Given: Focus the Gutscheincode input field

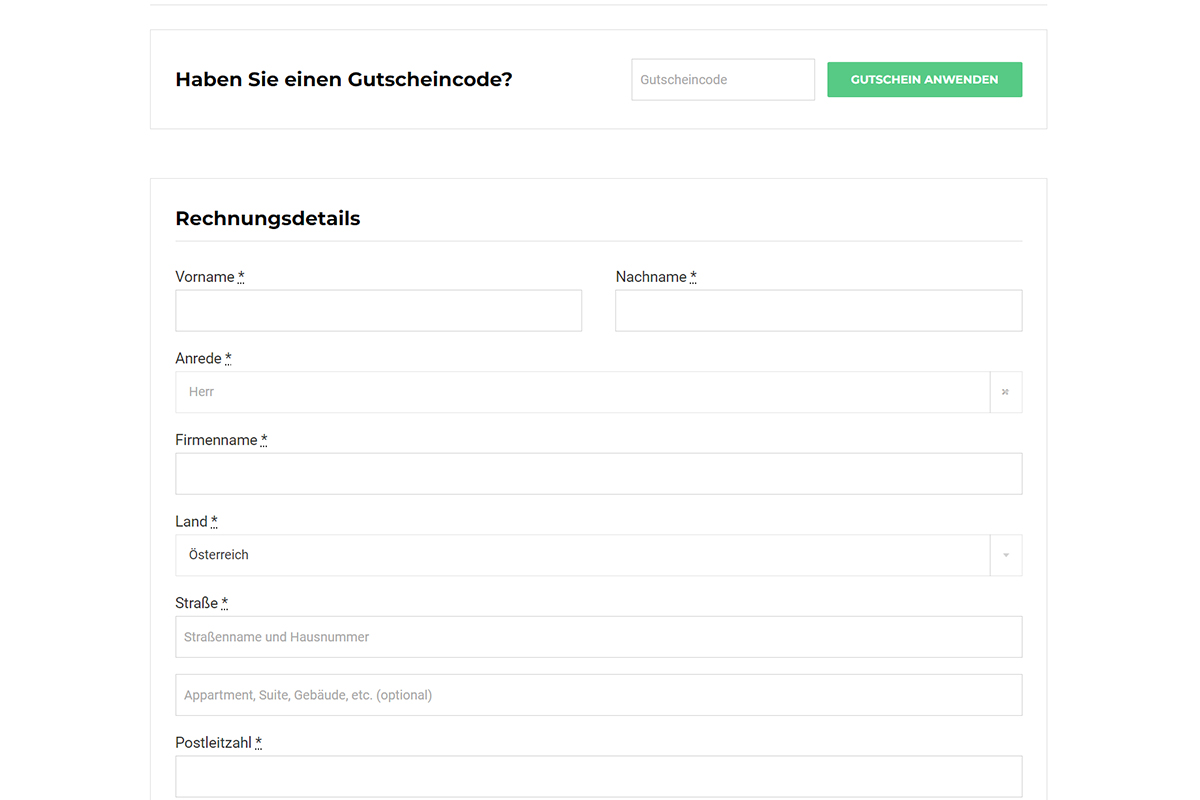Looking at the screenshot, I should (x=722, y=80).
